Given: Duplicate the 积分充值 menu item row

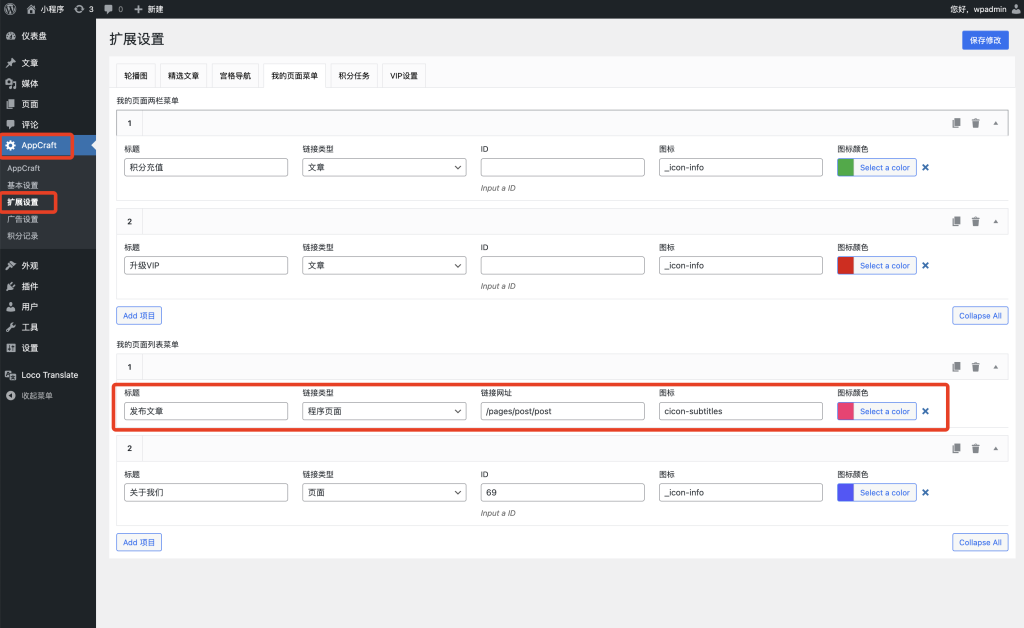Looking at the screenshot, I should (x=956, y=123).
